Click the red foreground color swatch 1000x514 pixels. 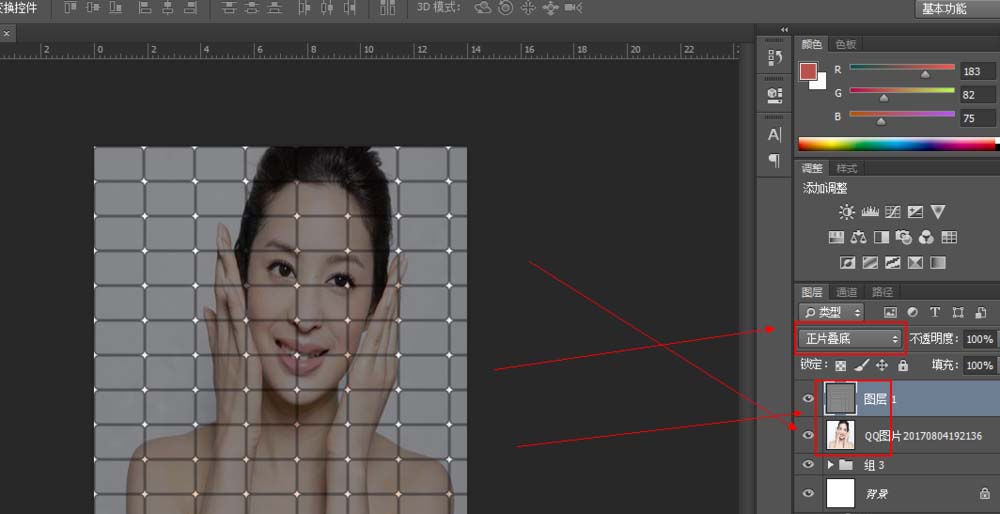tap(808, 72)
